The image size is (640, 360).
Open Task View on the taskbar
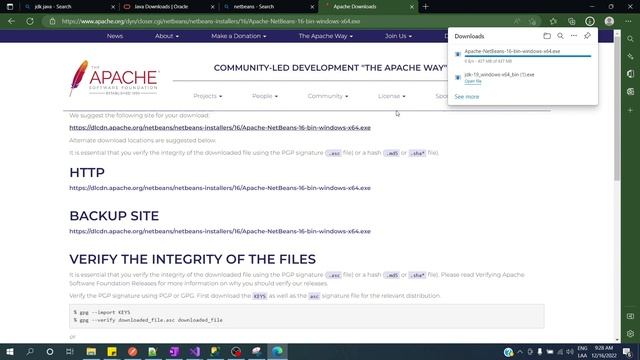tap(69, 351)
